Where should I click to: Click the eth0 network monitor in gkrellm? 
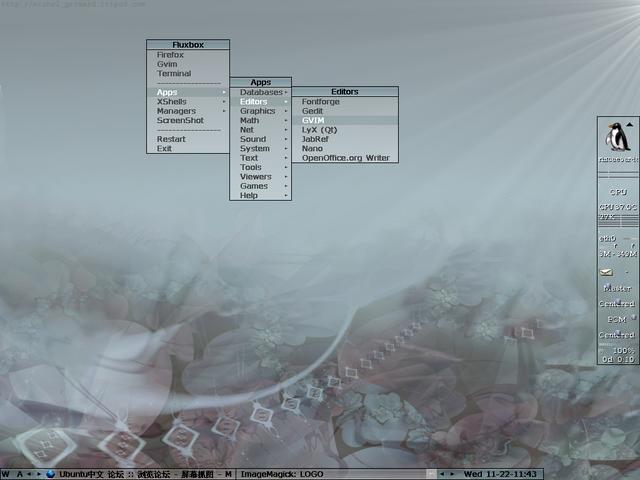618,241
